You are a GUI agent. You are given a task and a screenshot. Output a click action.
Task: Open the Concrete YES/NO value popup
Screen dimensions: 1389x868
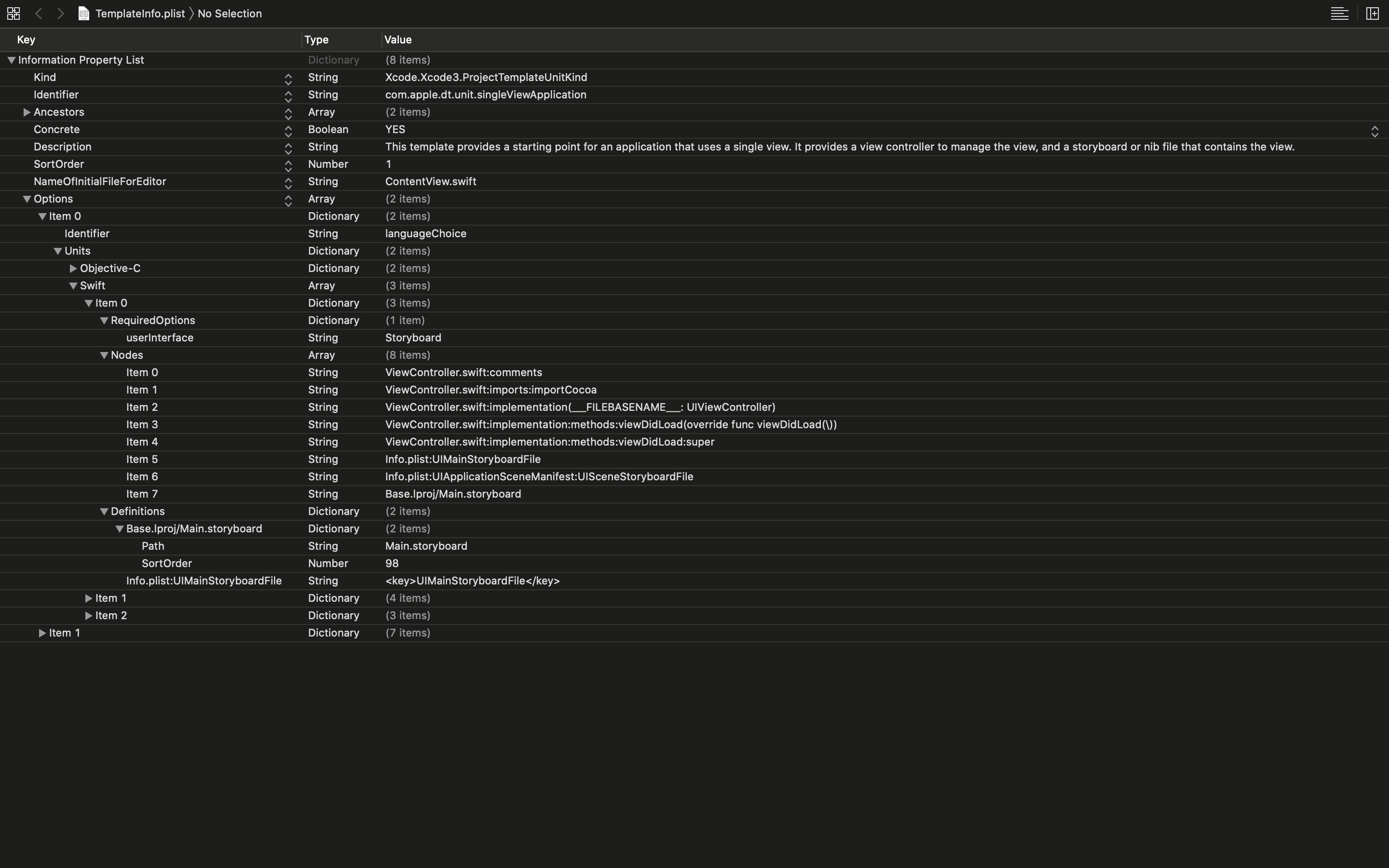tap(1374, 132)
